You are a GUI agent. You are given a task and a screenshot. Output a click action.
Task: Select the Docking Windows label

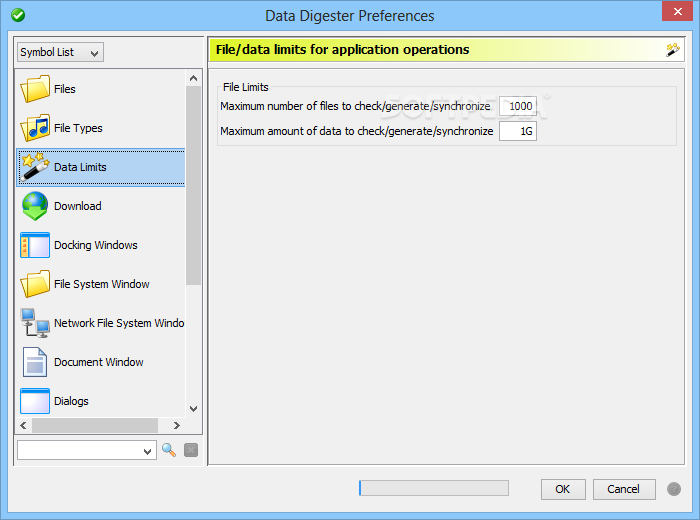pyautogui.click(x=96, y=245)
